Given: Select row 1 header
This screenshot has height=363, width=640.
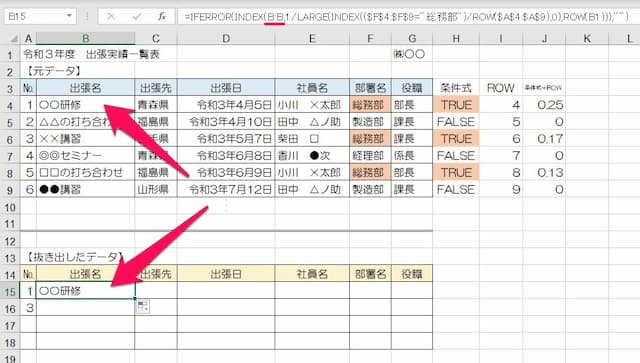Looking at the screenshot, I should [10, 54].
